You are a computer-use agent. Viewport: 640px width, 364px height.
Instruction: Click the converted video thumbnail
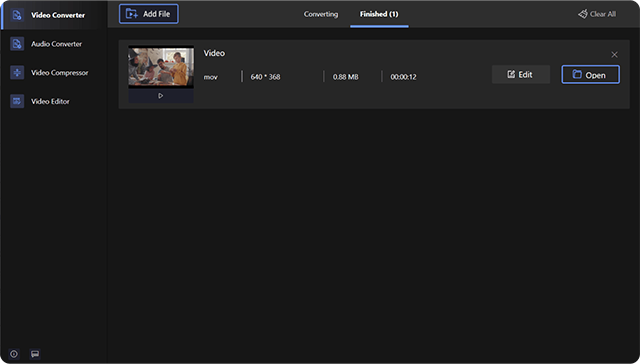pos(161,67)
